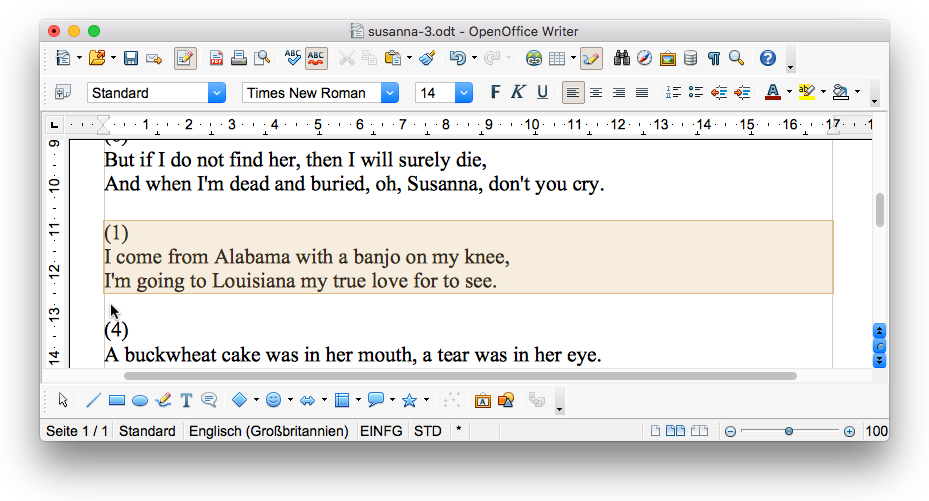929x501 pixels.
Task: Open the Gallery picture icon
Action: coord(668,58)
